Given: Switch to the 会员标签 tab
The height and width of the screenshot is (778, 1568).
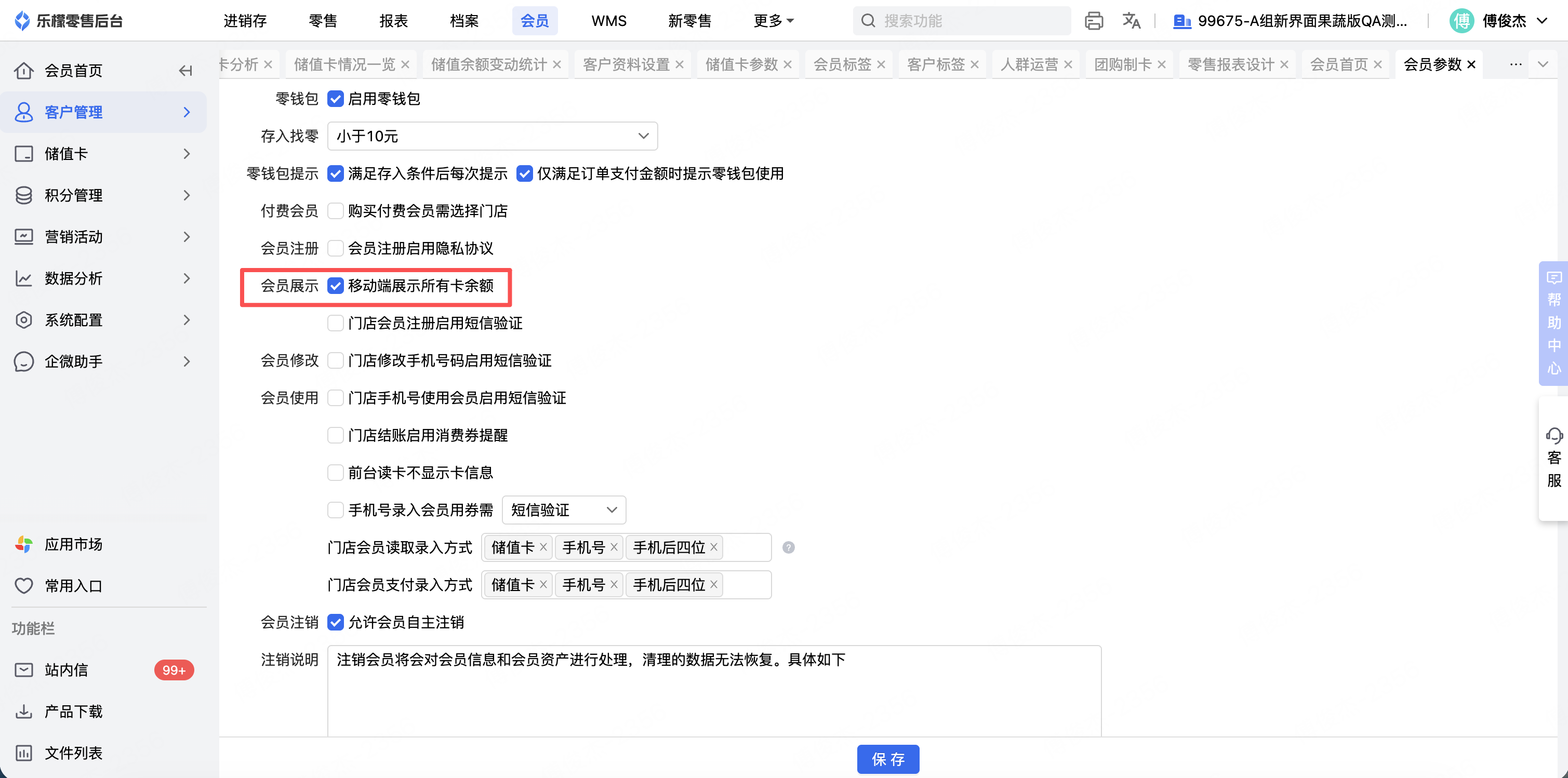Looking at the screenshot, I should [842, 64].
